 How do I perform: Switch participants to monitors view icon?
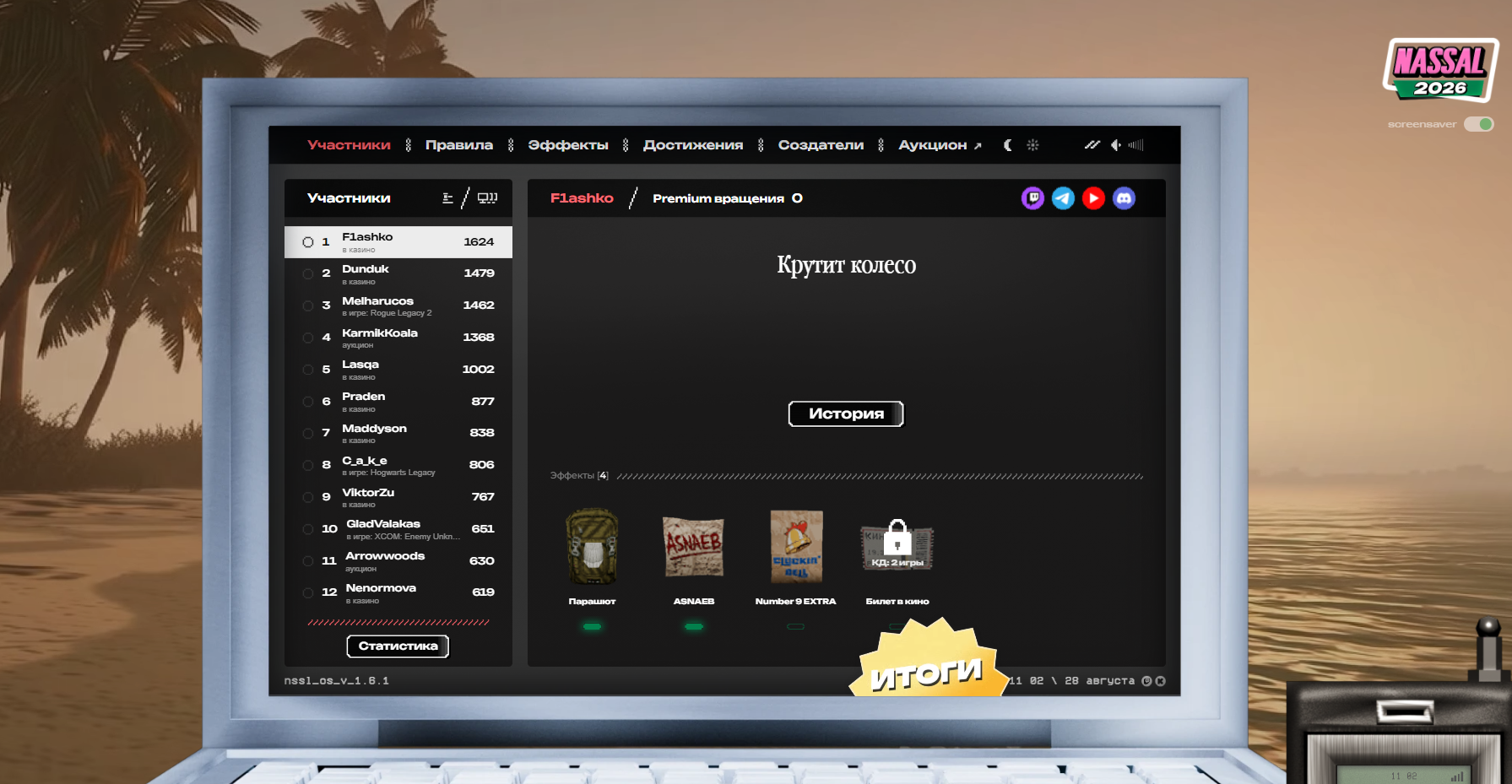pyautogui.click(x=487, y=198)
